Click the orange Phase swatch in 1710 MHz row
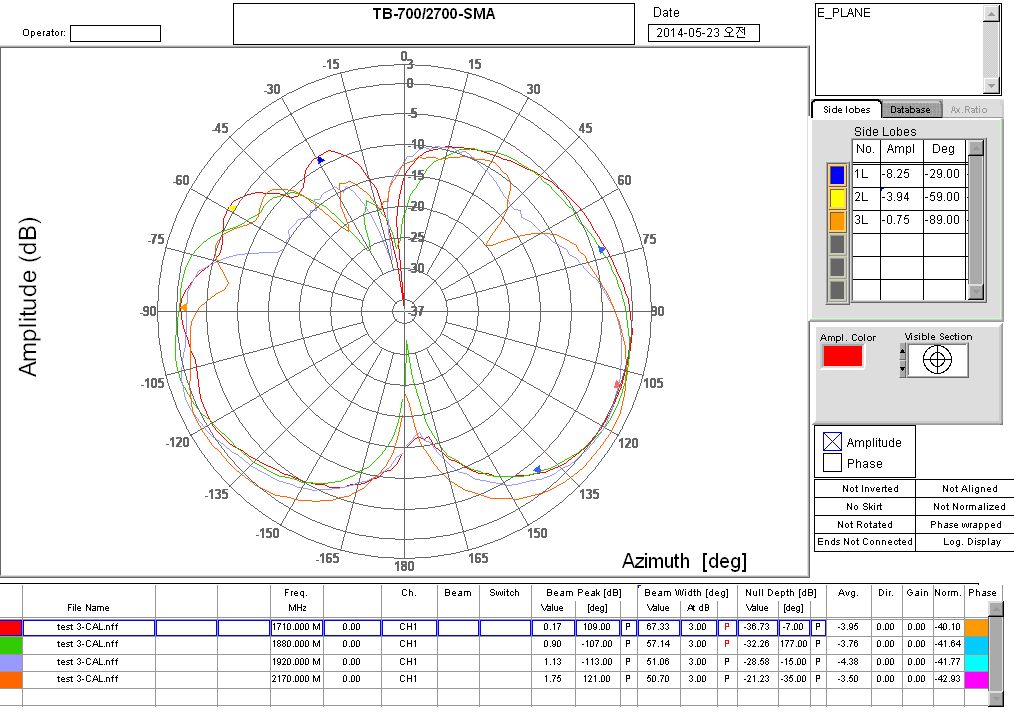 [x=976, y=627]
